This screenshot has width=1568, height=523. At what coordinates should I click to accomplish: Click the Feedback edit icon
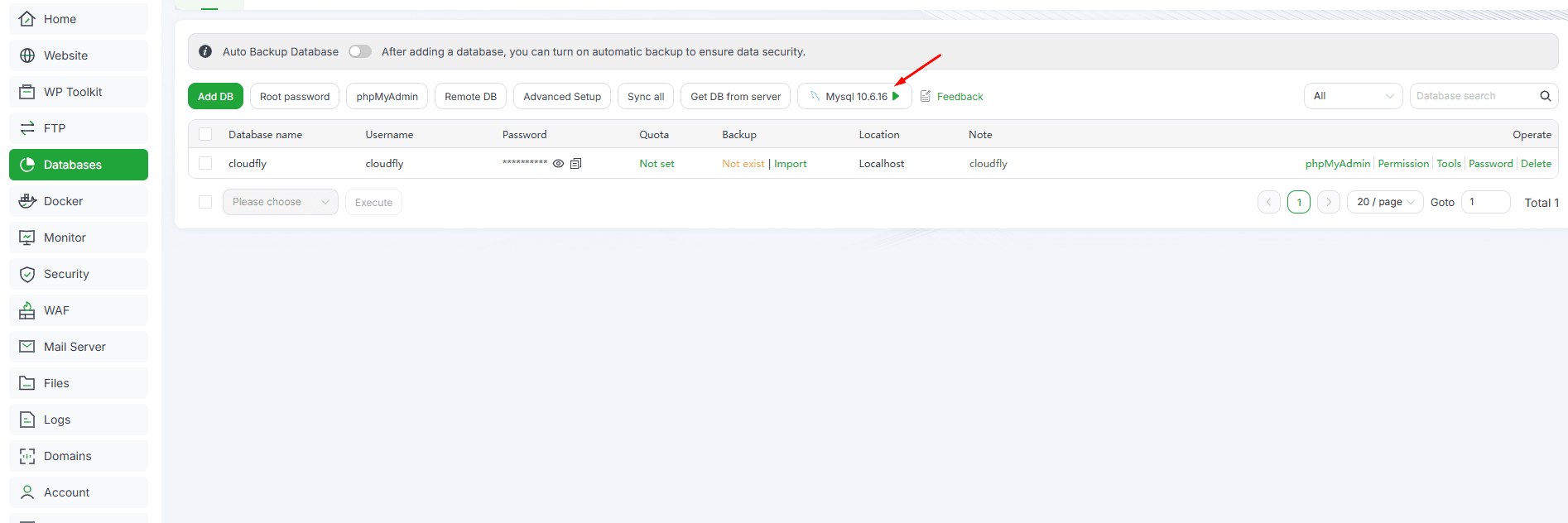click(x=926, y=97)
